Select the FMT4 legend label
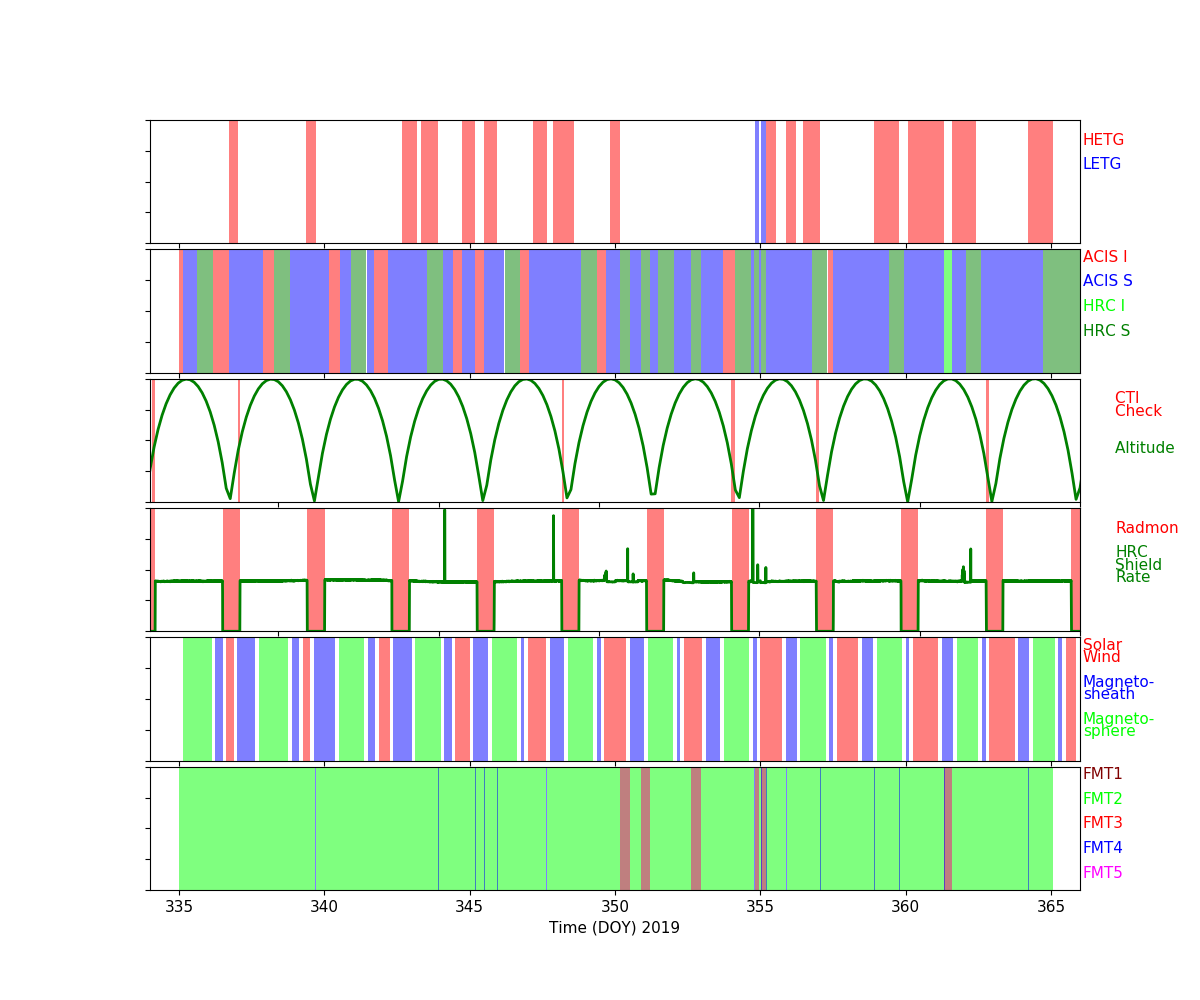This screenshot has width=1200, height=1000. click(1102, 848)
